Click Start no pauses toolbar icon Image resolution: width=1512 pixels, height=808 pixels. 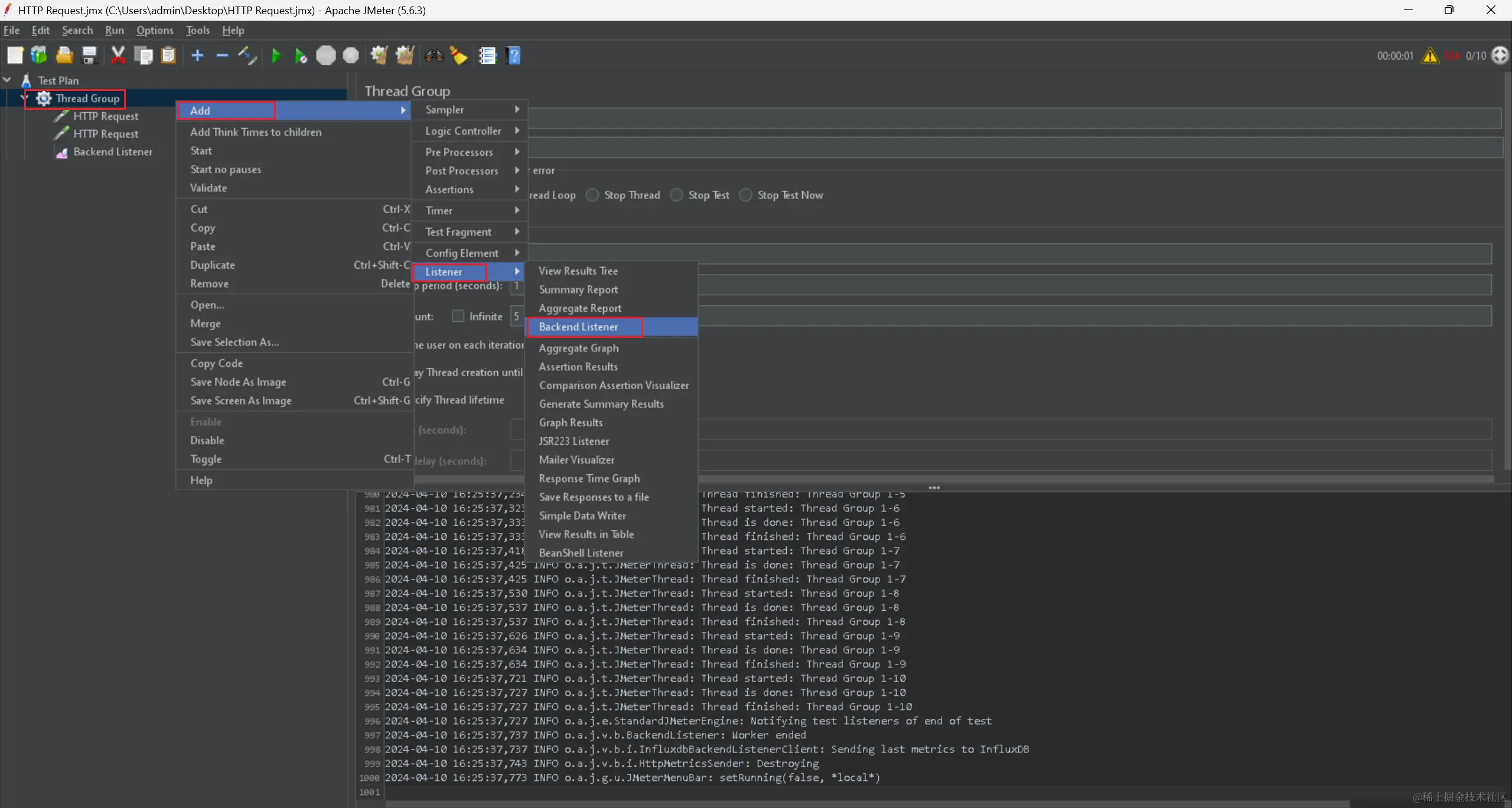point(301,56)
